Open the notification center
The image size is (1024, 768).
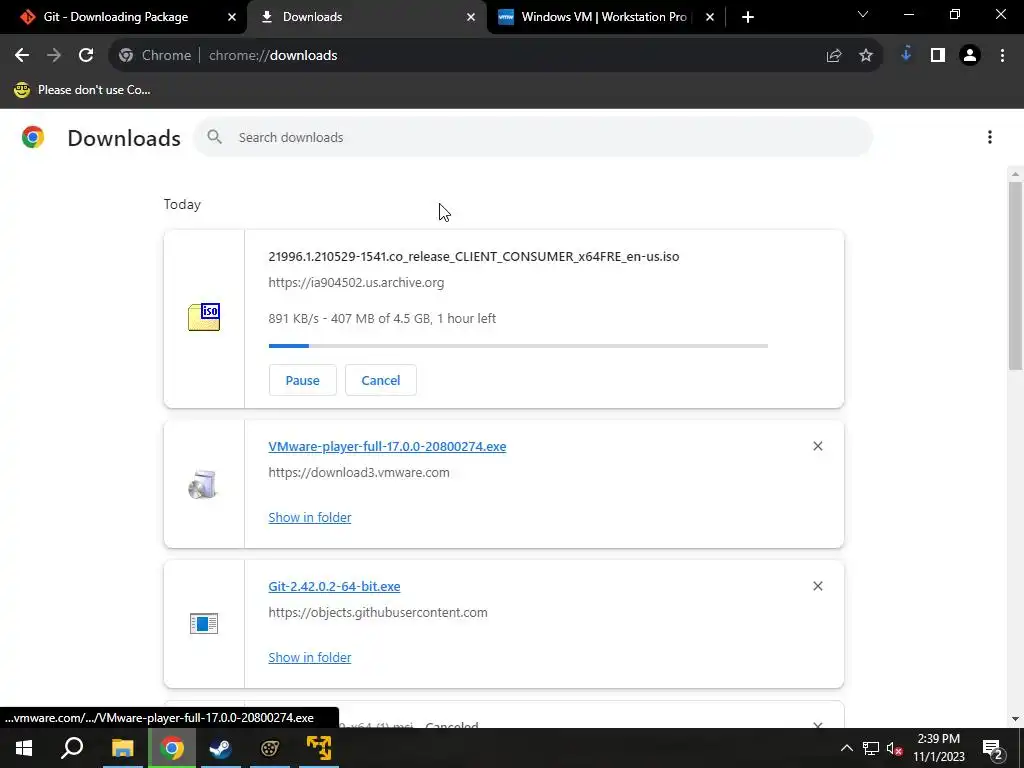coord(993,748)
